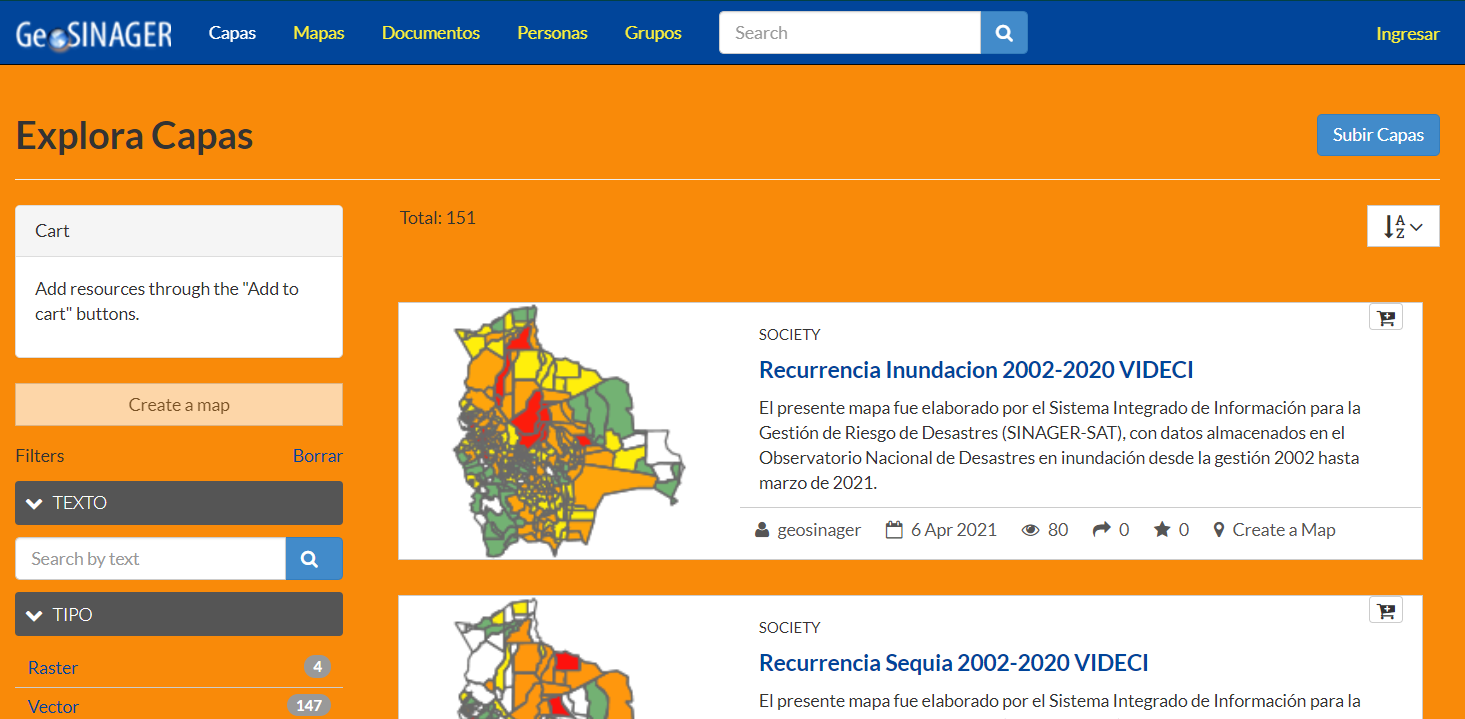Open the sort order A-Z dropdown
Screen dimensions: 1465x719
[1402, 227]
